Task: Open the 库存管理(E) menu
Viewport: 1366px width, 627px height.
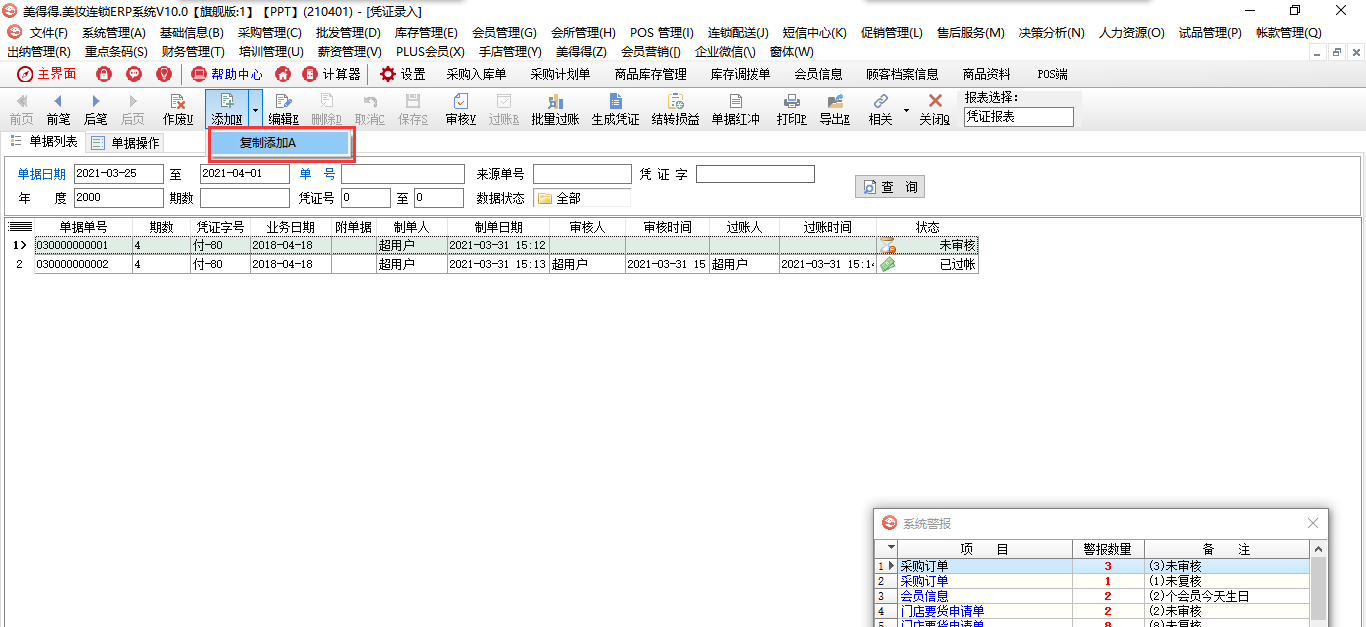Action: (426, 33)
